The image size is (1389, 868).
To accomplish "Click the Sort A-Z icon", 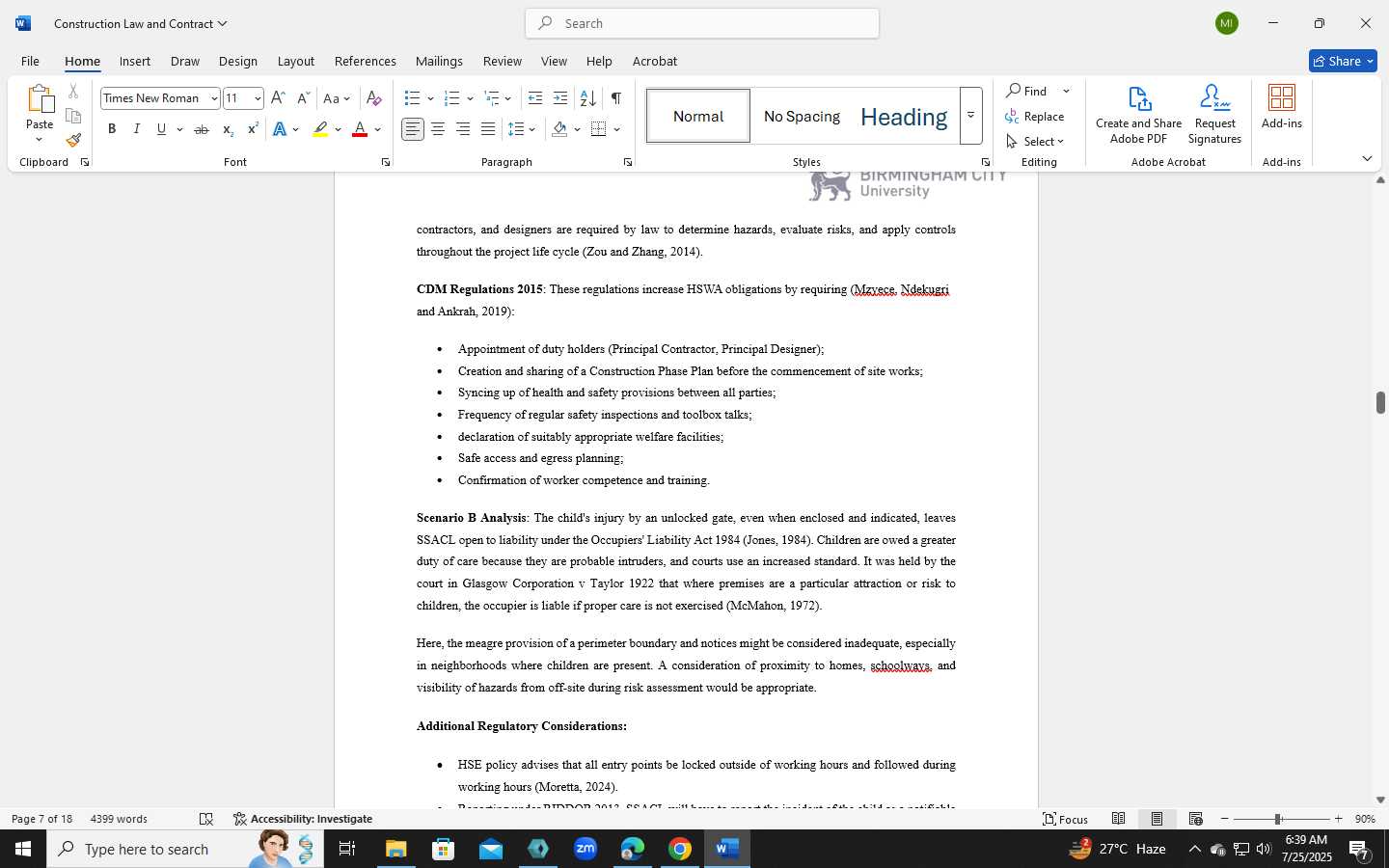I will point(587,98).
